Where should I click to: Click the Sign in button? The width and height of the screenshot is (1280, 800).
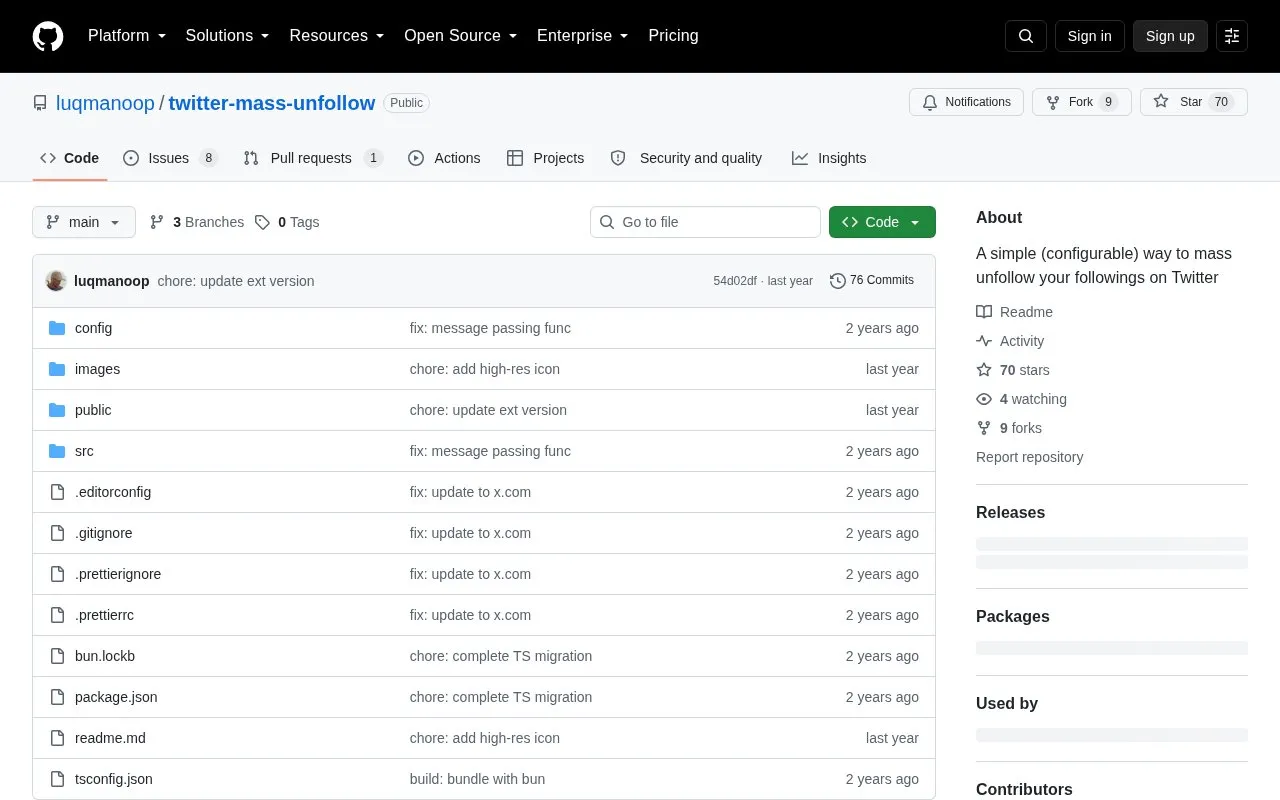[1090, 36]
